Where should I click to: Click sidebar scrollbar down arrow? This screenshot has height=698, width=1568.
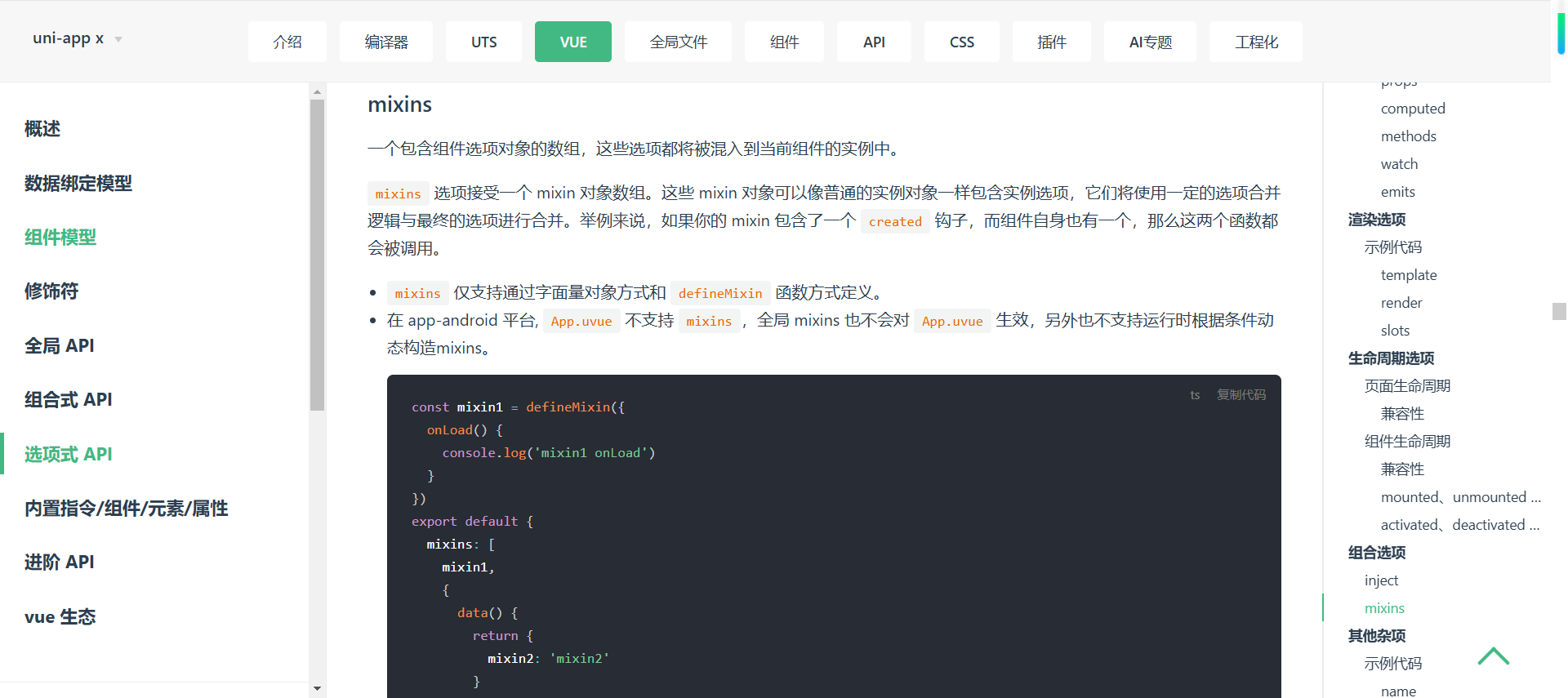point(317,689)
